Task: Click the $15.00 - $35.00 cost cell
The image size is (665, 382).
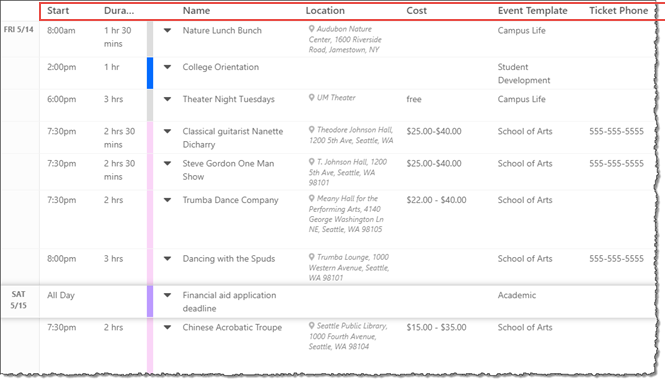Action: pos(436,327)
